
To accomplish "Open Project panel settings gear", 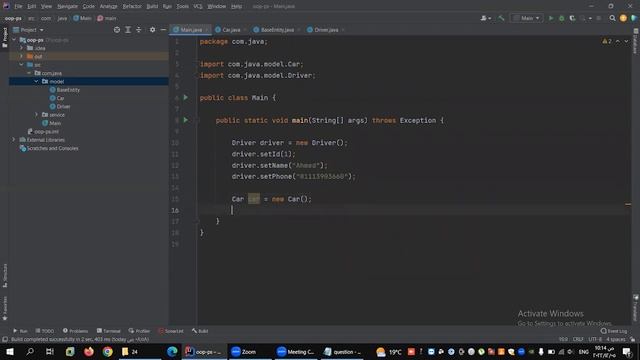I will 152,30.
